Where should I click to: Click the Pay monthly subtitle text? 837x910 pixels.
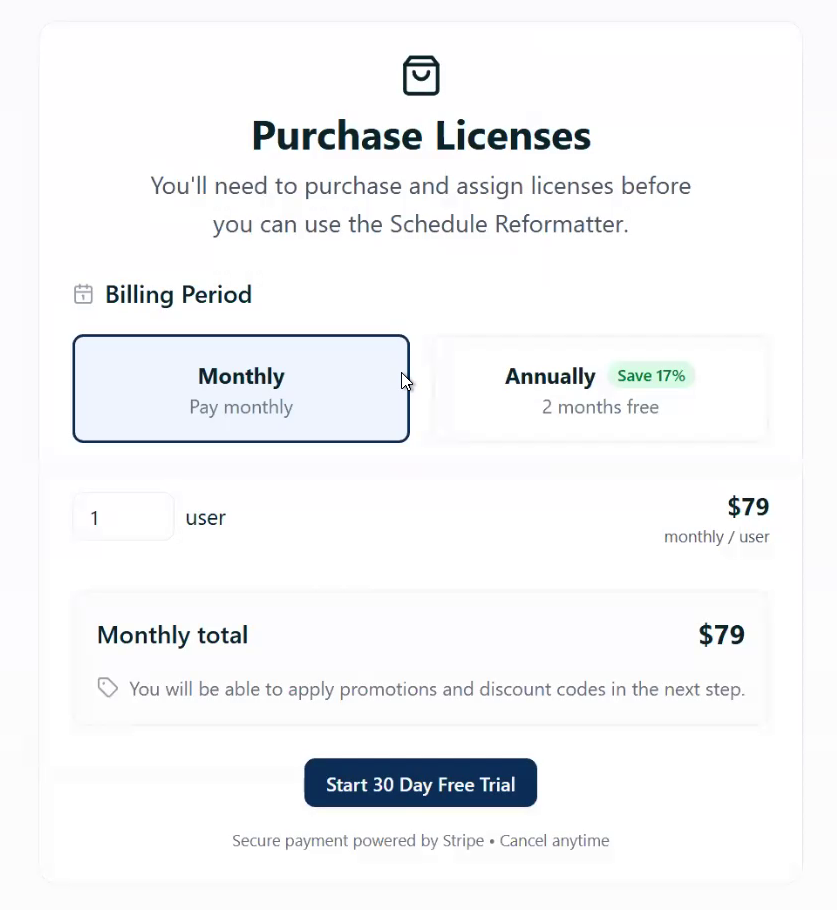[241, 407]
